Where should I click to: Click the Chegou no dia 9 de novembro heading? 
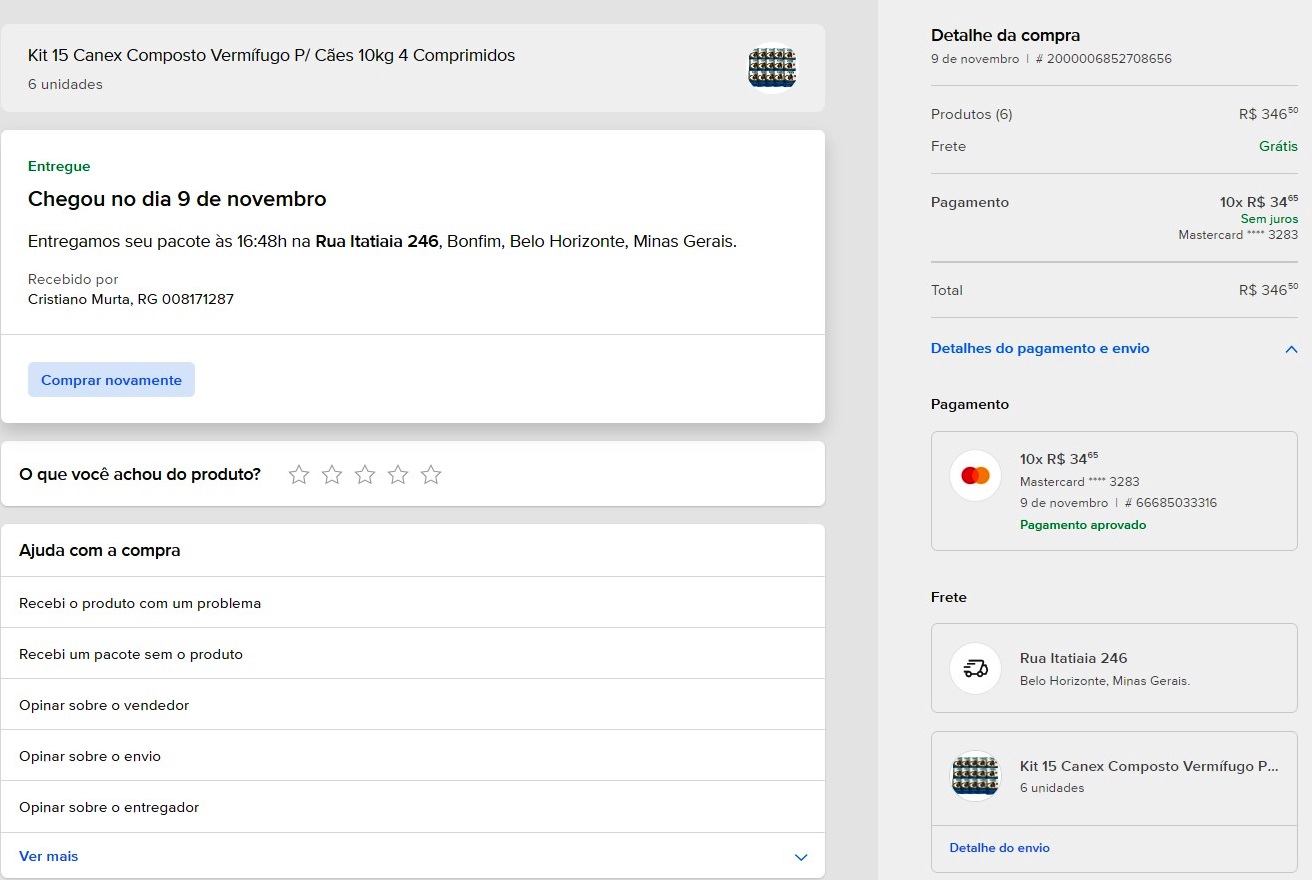[177, 199]
